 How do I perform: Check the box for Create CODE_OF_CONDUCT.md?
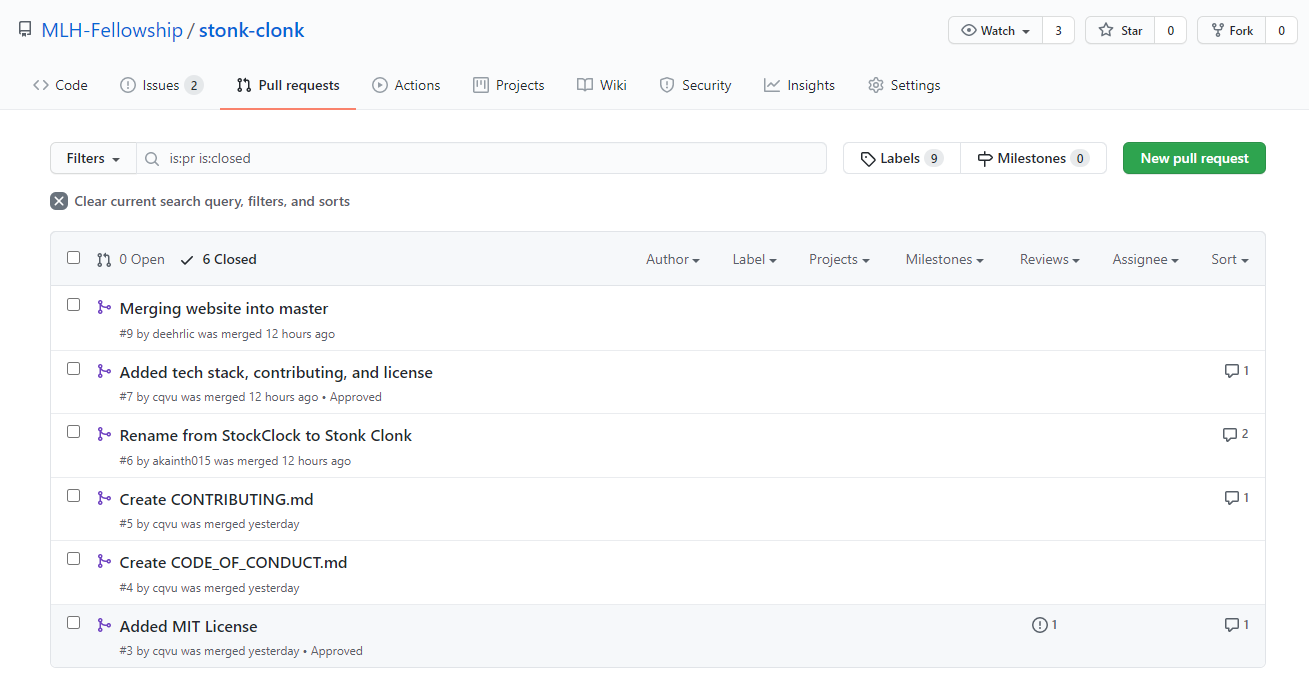tap(73, 559)
